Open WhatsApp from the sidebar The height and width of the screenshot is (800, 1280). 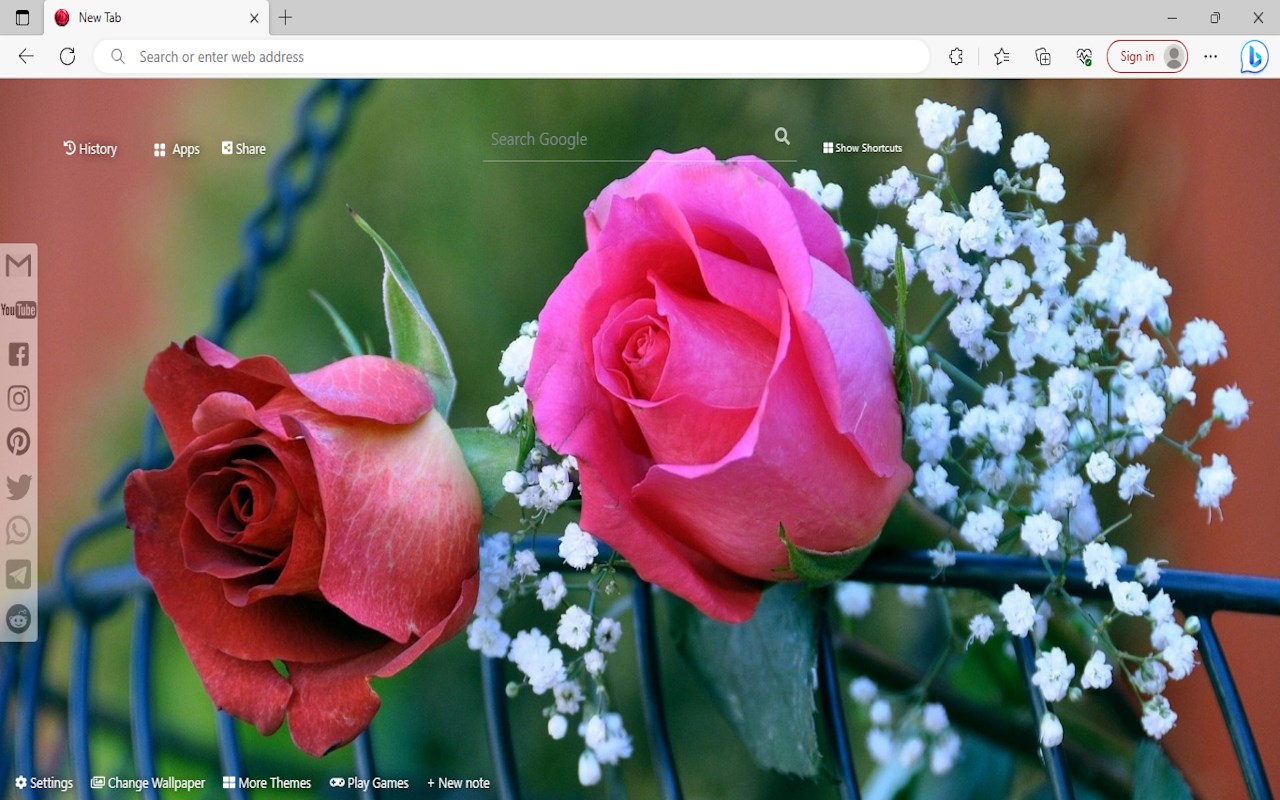[x=18, y=530]
